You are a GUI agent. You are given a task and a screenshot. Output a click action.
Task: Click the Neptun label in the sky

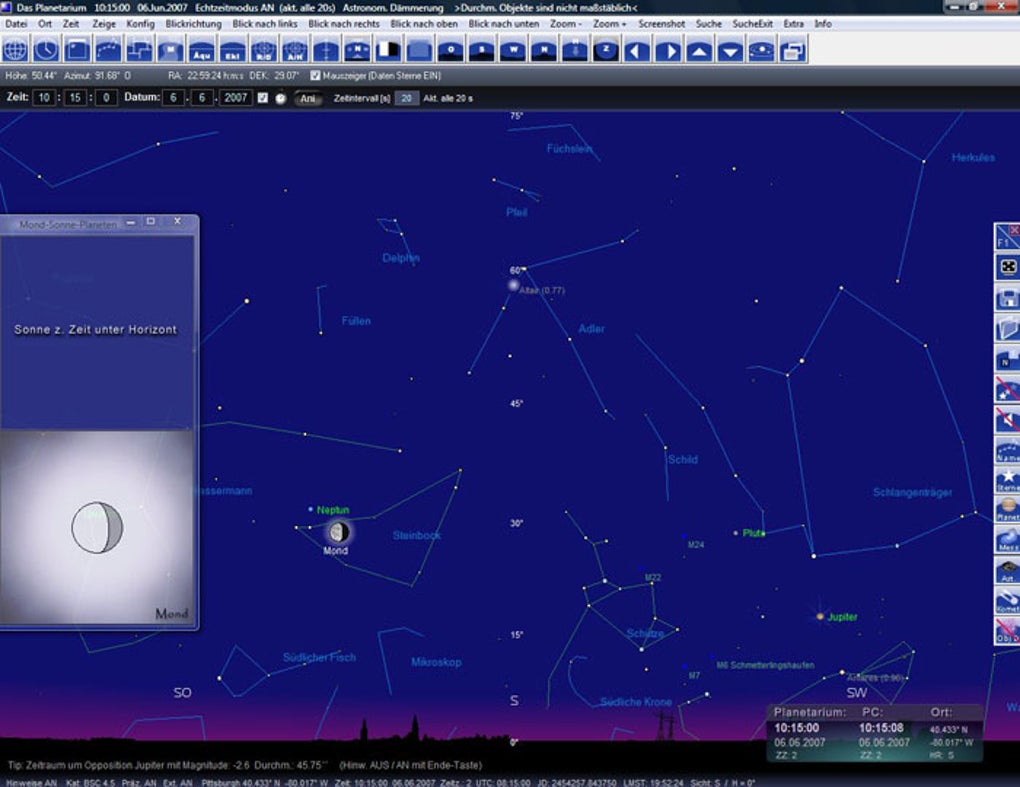[x=333, y=510]
